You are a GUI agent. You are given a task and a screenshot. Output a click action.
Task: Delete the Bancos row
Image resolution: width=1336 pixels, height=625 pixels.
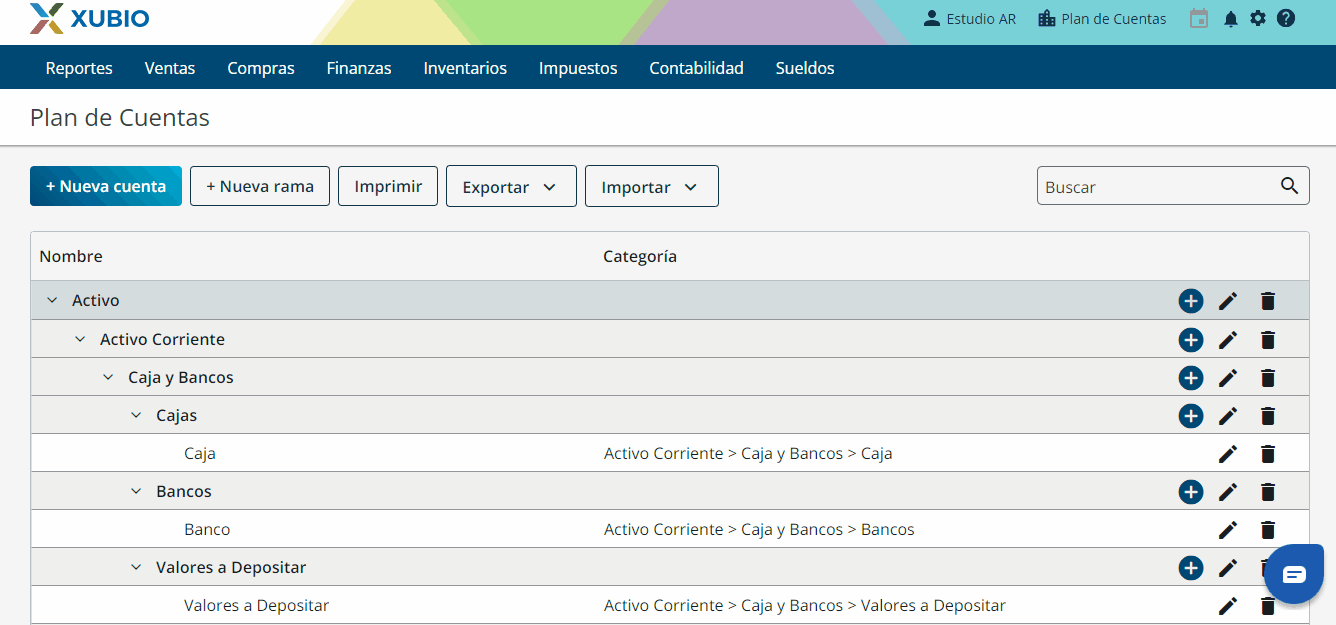tap(1268, 492)
